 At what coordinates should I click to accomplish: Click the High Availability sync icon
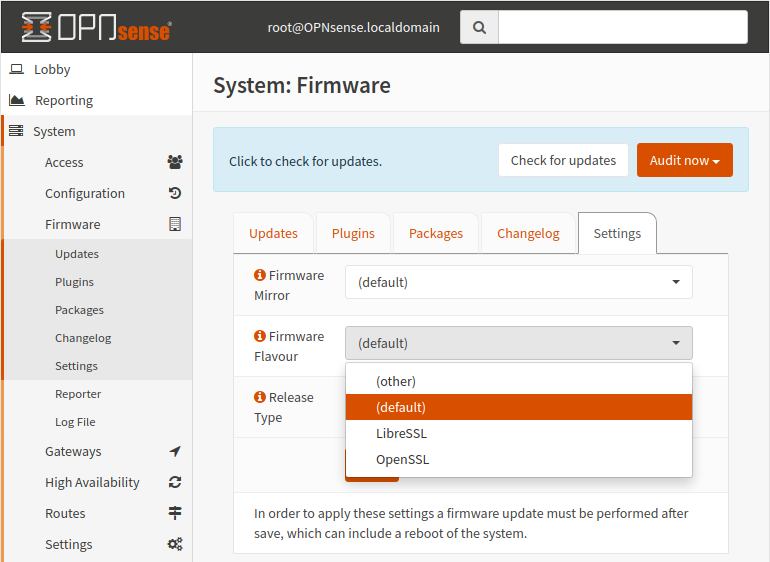click(x=175, y=482)
